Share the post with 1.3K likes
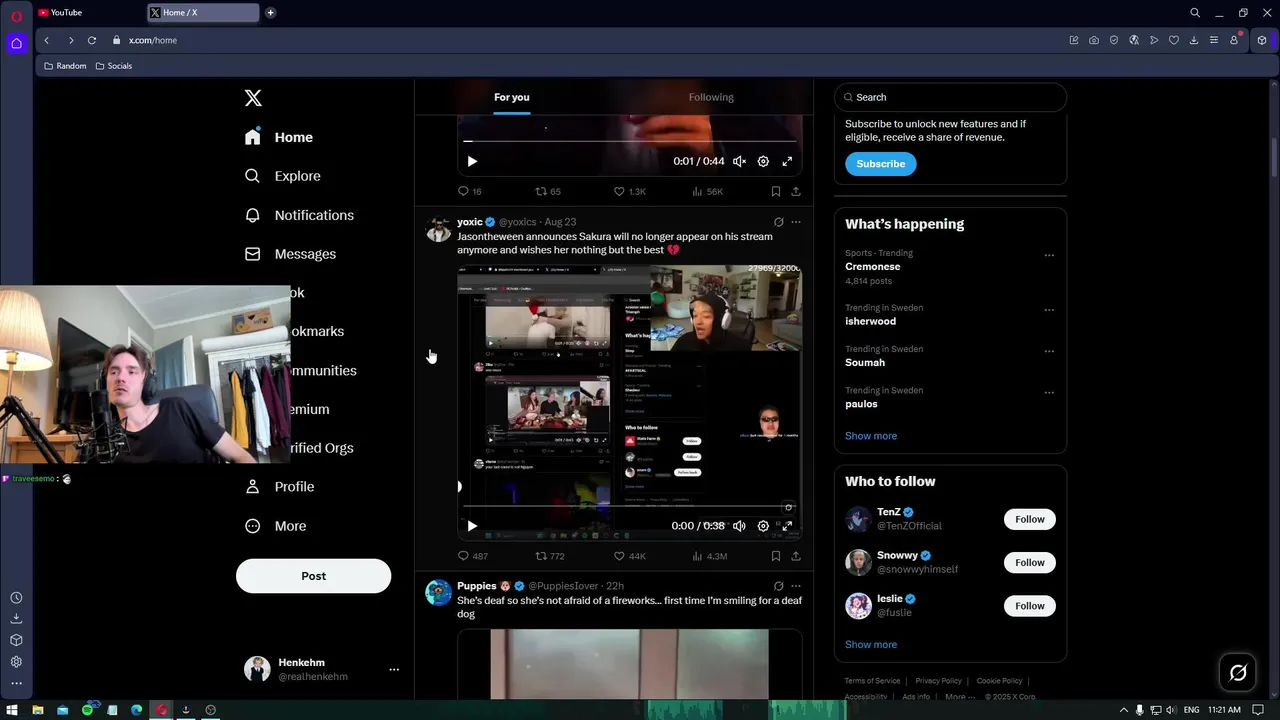1280x720 pixels. pos(796,191)
